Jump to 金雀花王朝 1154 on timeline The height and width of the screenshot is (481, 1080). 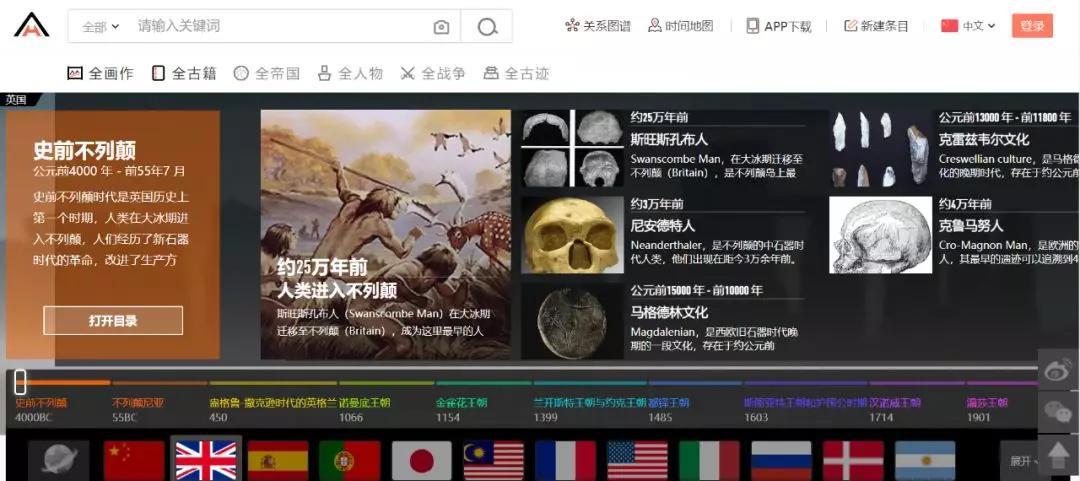coord(461,409)
